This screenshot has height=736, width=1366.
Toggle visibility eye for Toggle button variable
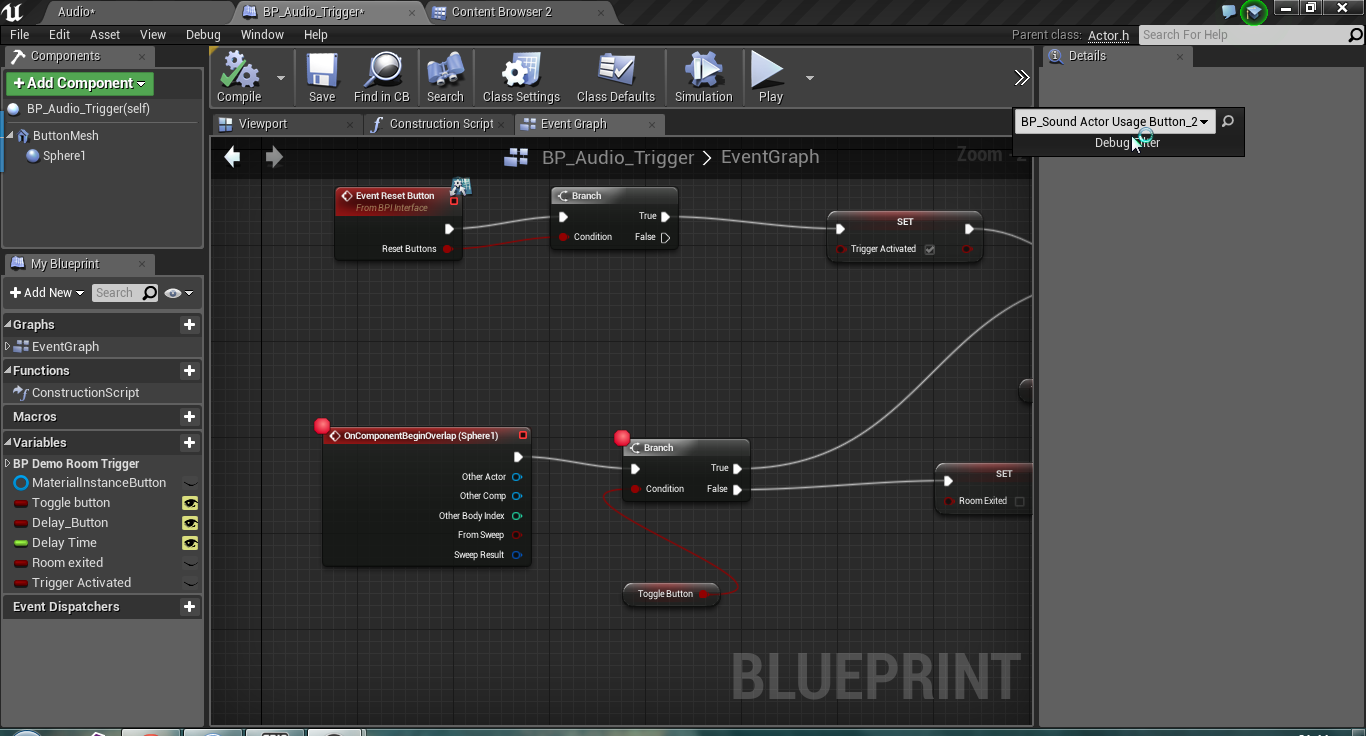click(x=190, y=503)
